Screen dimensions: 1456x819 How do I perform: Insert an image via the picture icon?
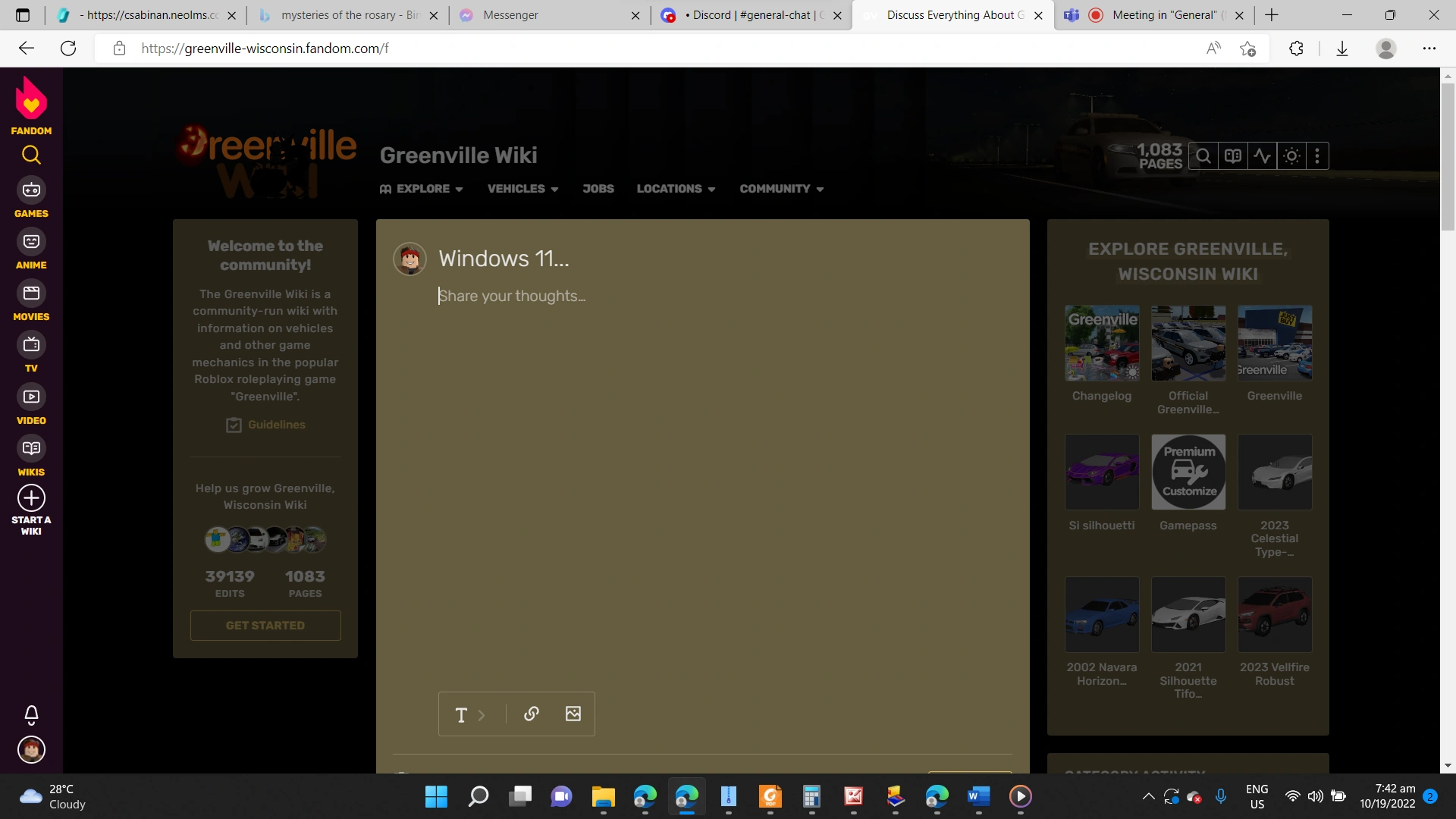[573, 714]
